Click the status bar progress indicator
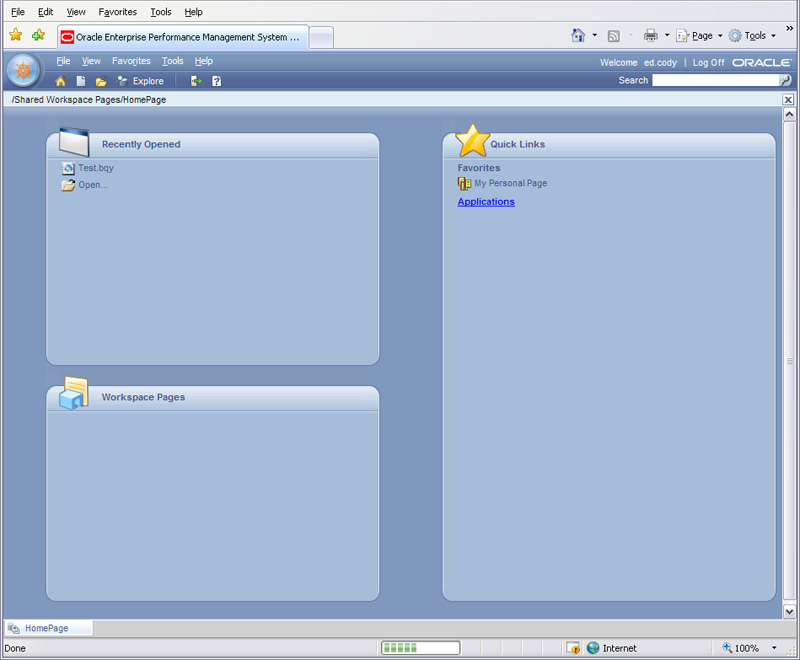This screenshot has height=660, width=800. (420, 648)
